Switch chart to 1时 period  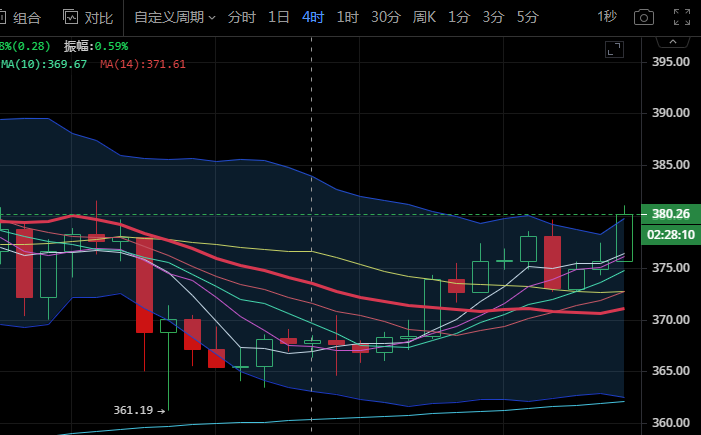coord(347,17)
